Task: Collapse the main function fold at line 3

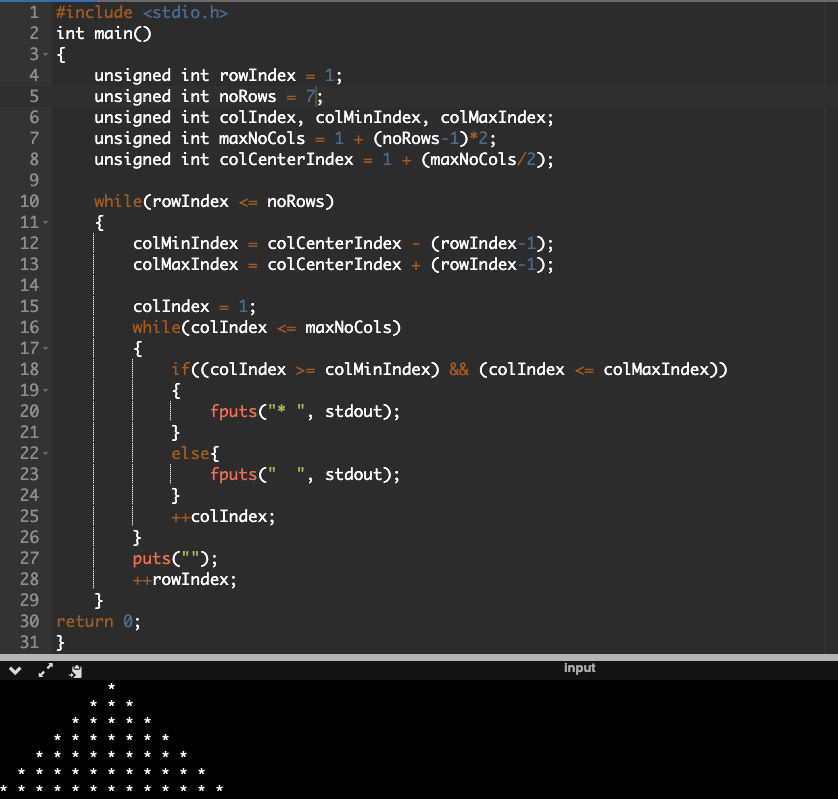Action: 45,55
